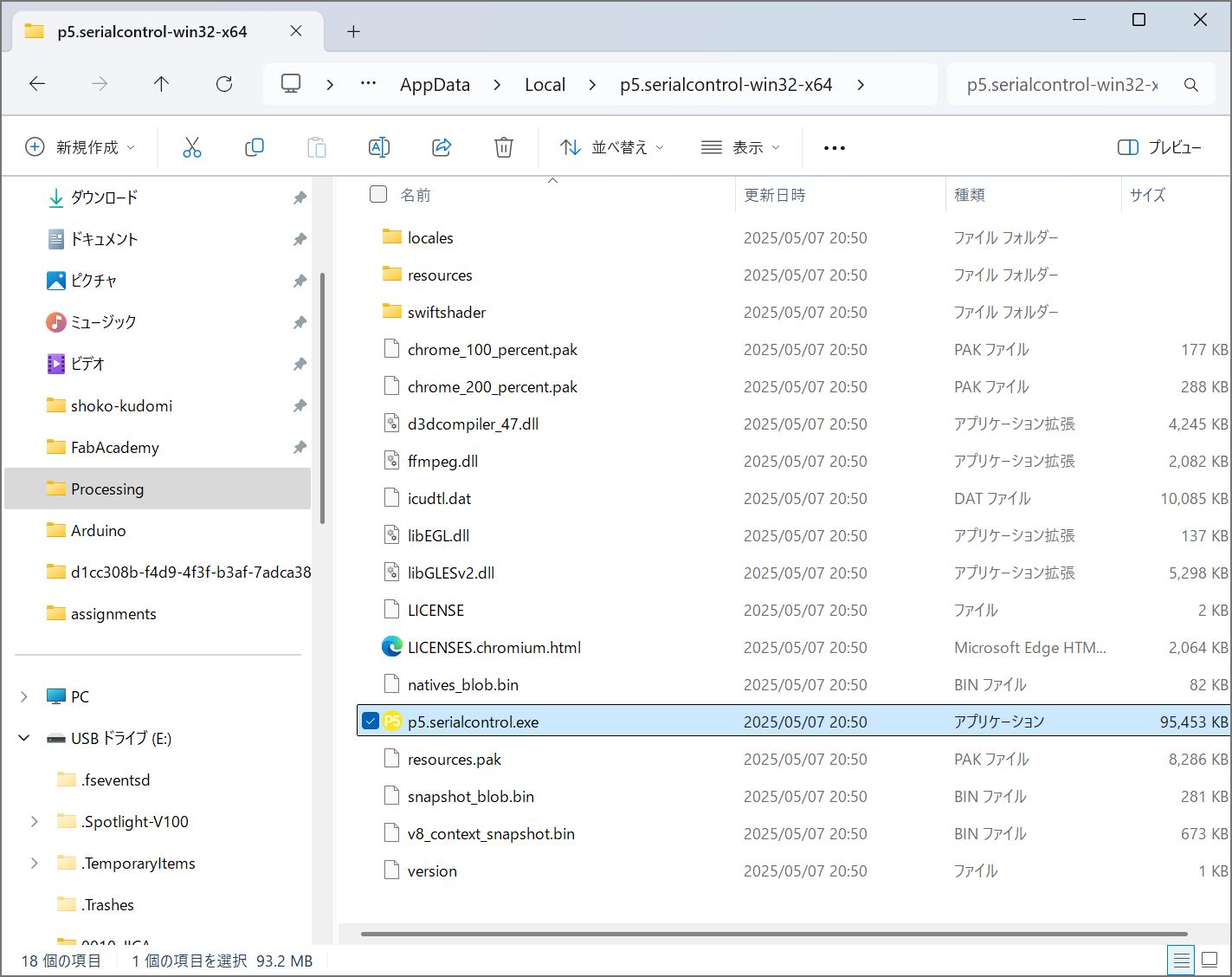Uncheck the p5.serialcontrol.exe checkbox
The image size is (1232, 977).
371,721
